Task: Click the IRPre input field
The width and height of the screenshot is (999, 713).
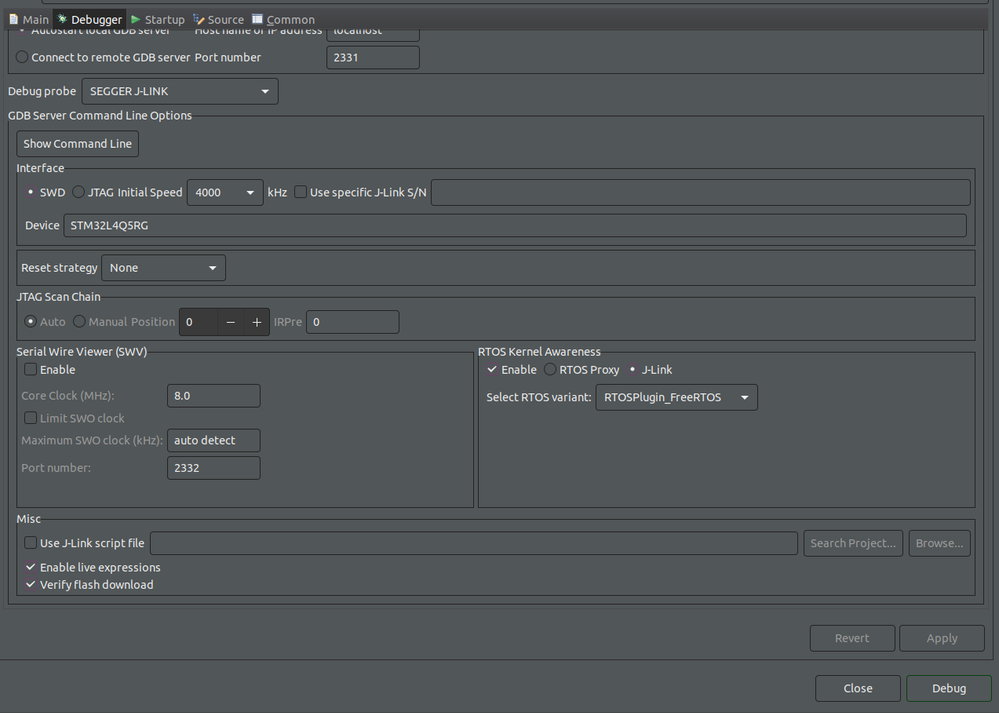Action: coord(352,322)
